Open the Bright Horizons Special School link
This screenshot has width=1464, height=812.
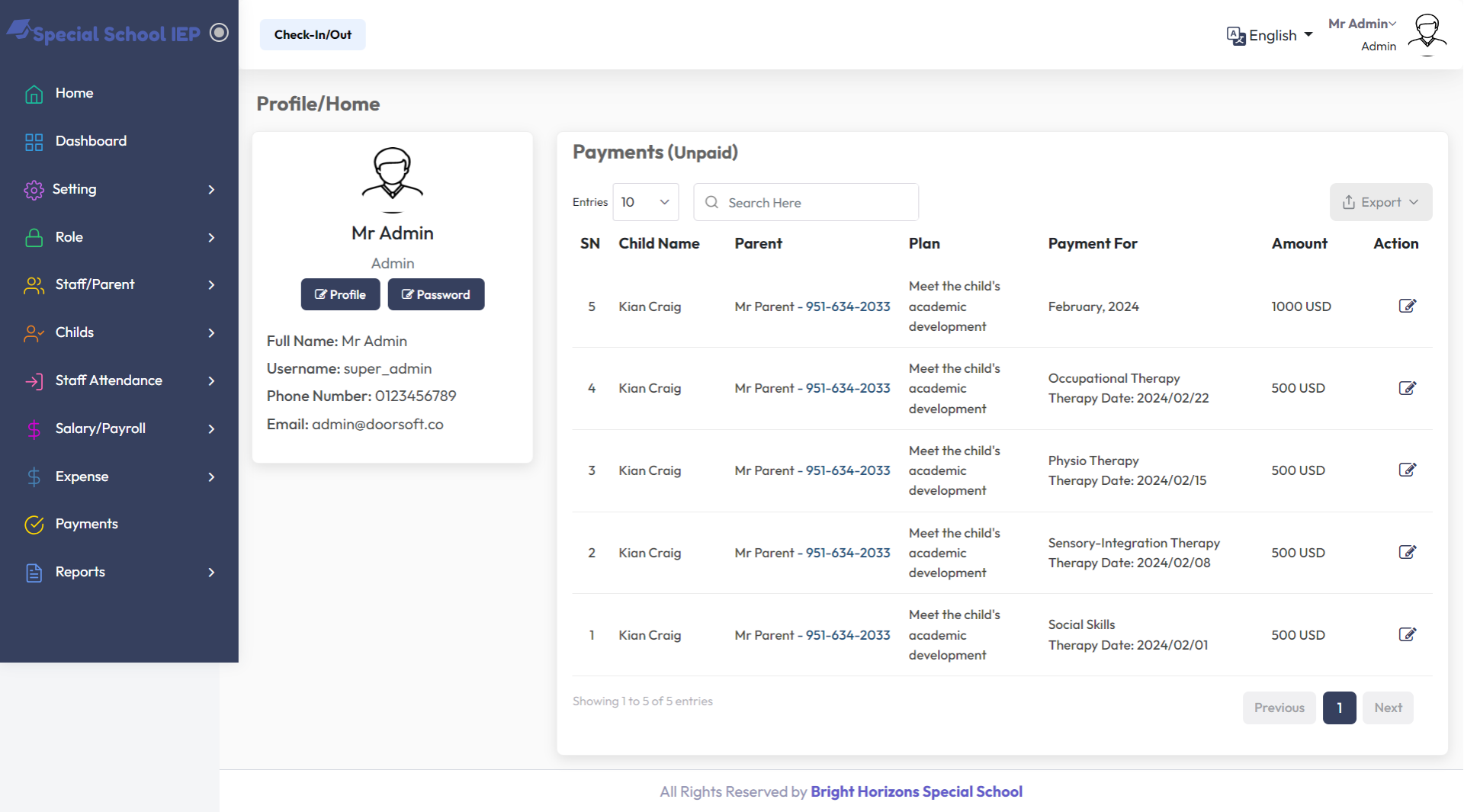[917, 791]
